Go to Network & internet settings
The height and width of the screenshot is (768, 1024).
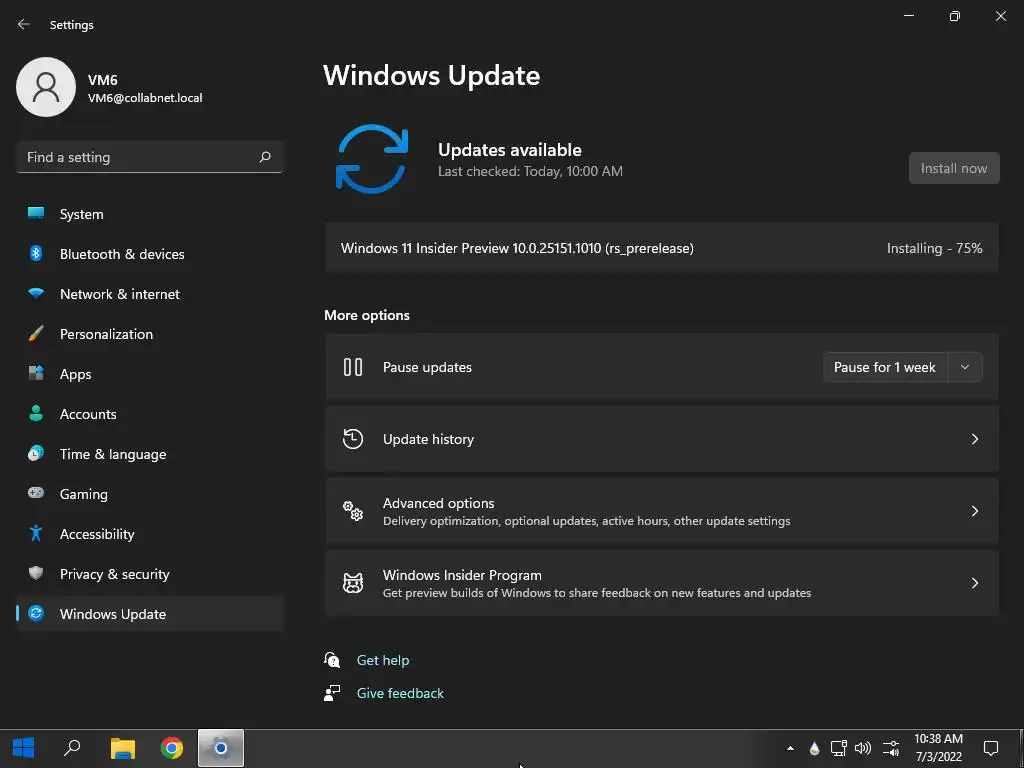point(150,293)
